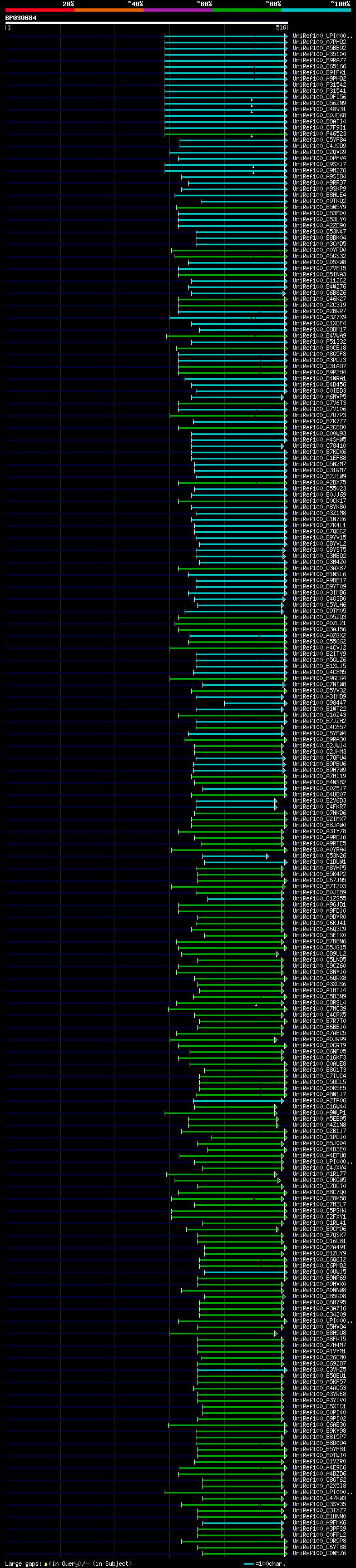The width and height of the screenshot is (356, 1568).
Task: Click the UniRef100_B2V6D3 label
Action: tap(319, 801)
